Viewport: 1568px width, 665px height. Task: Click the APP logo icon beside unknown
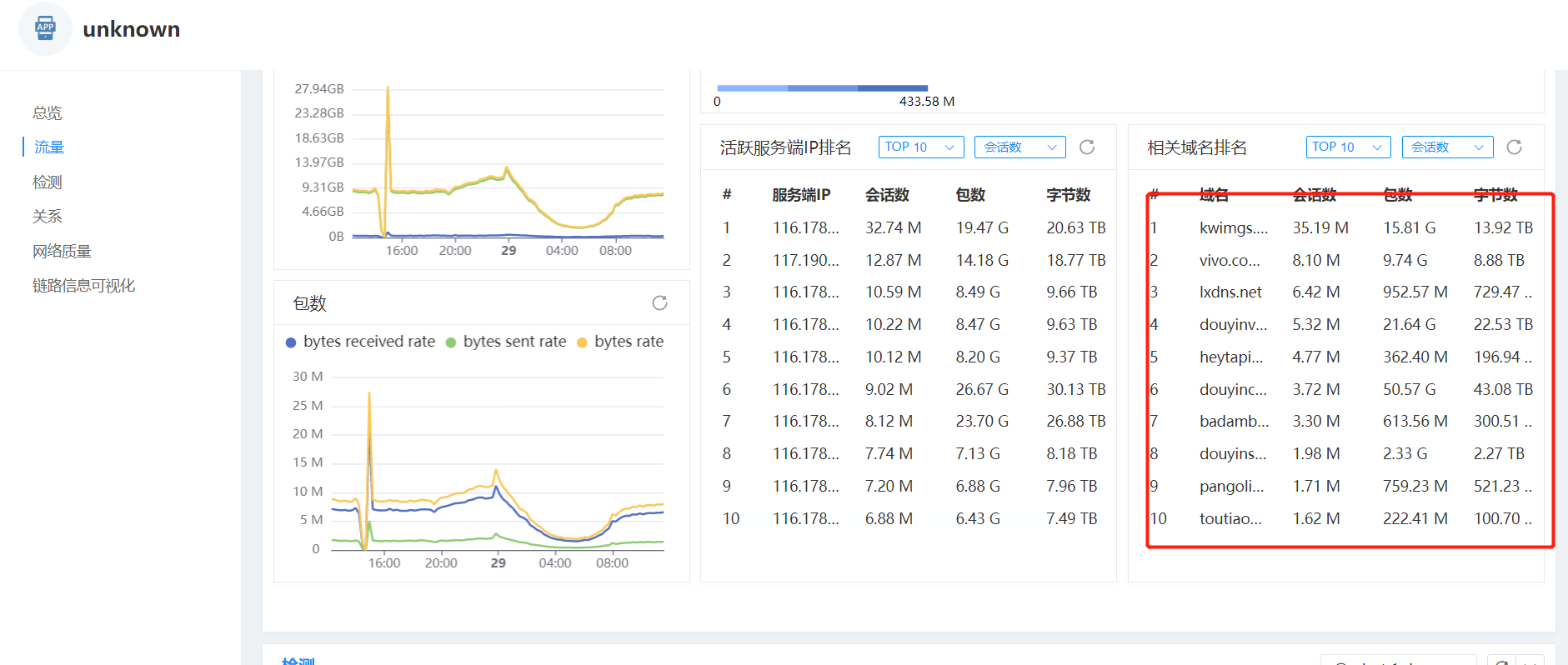[45, 28]
